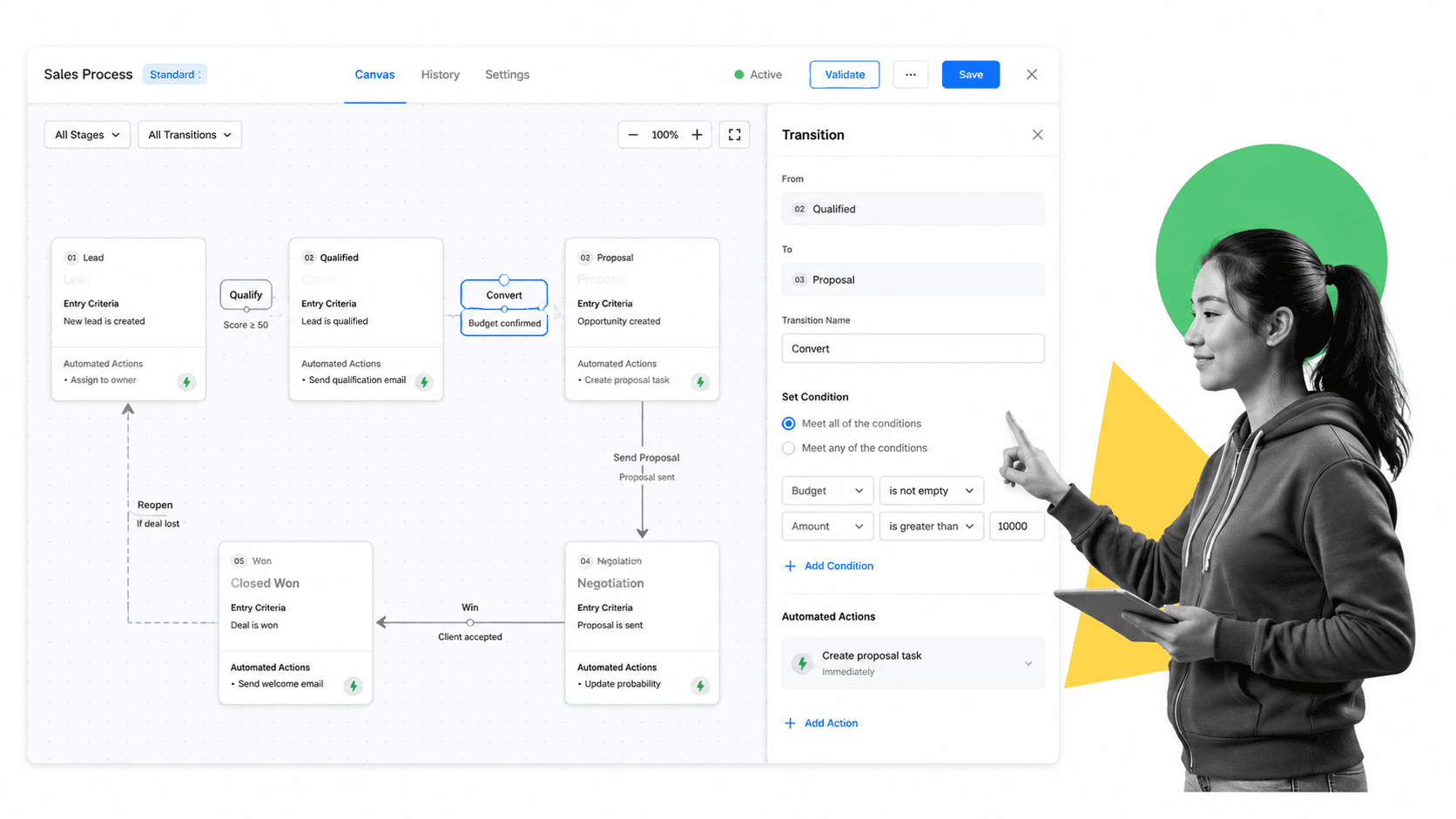Click lightning icon beside Create proposal task

click(802, 663)
